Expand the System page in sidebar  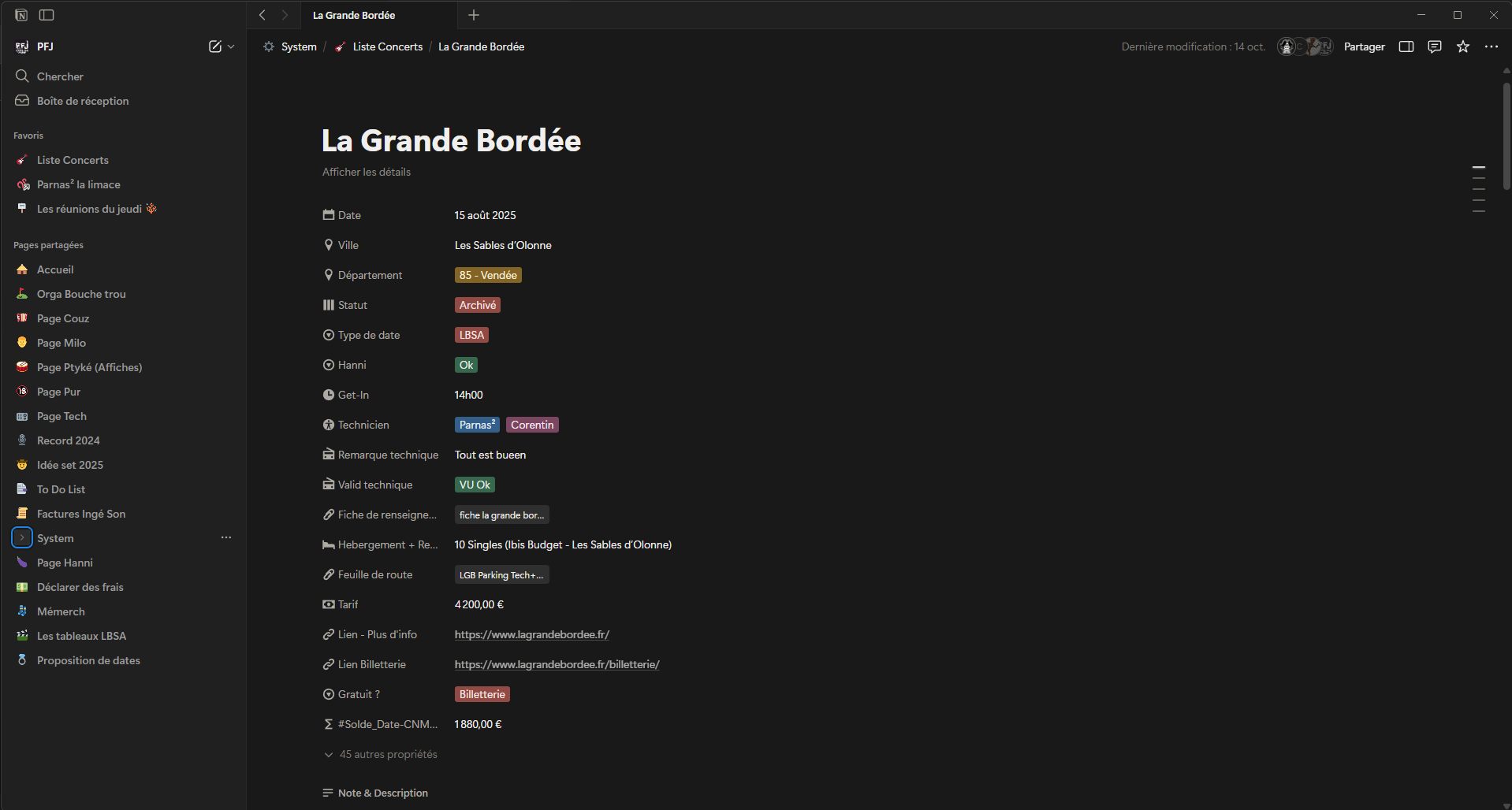tap(22, 538)
